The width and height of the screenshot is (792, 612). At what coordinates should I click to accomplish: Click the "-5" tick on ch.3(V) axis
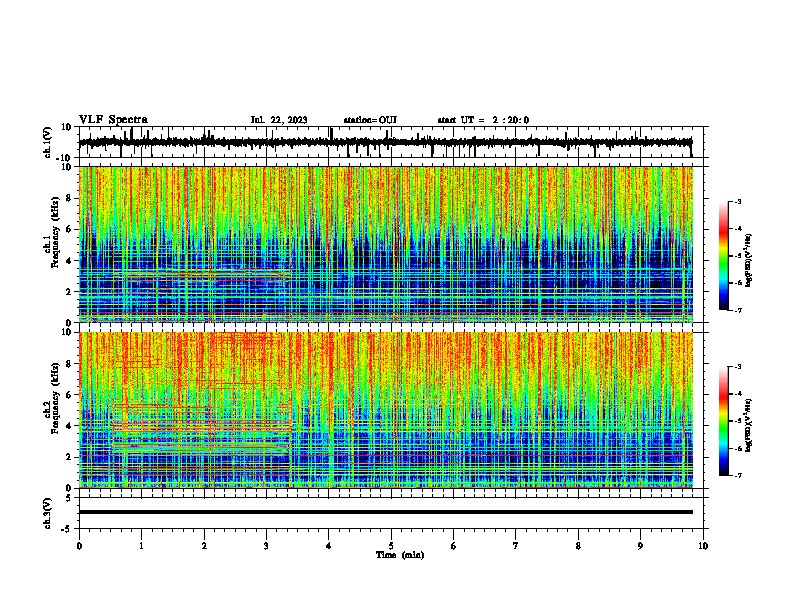(67, 529)
